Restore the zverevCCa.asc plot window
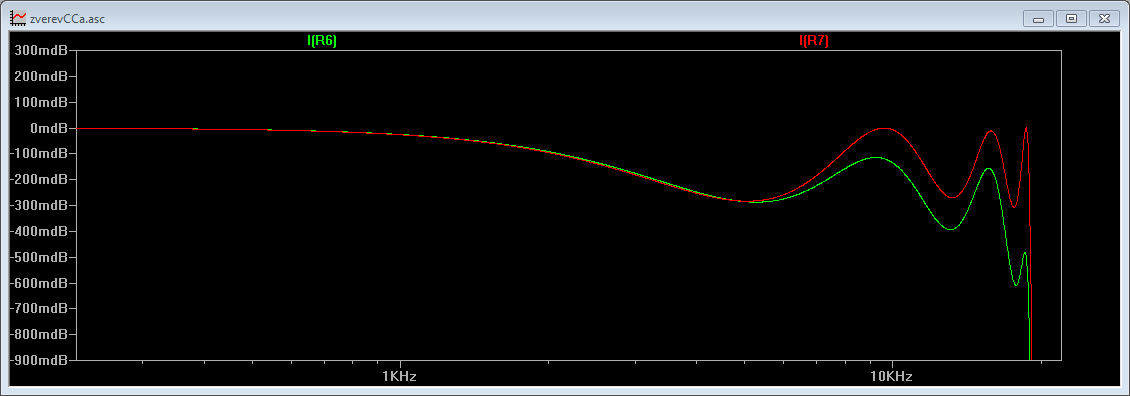 pos(1072,19)
